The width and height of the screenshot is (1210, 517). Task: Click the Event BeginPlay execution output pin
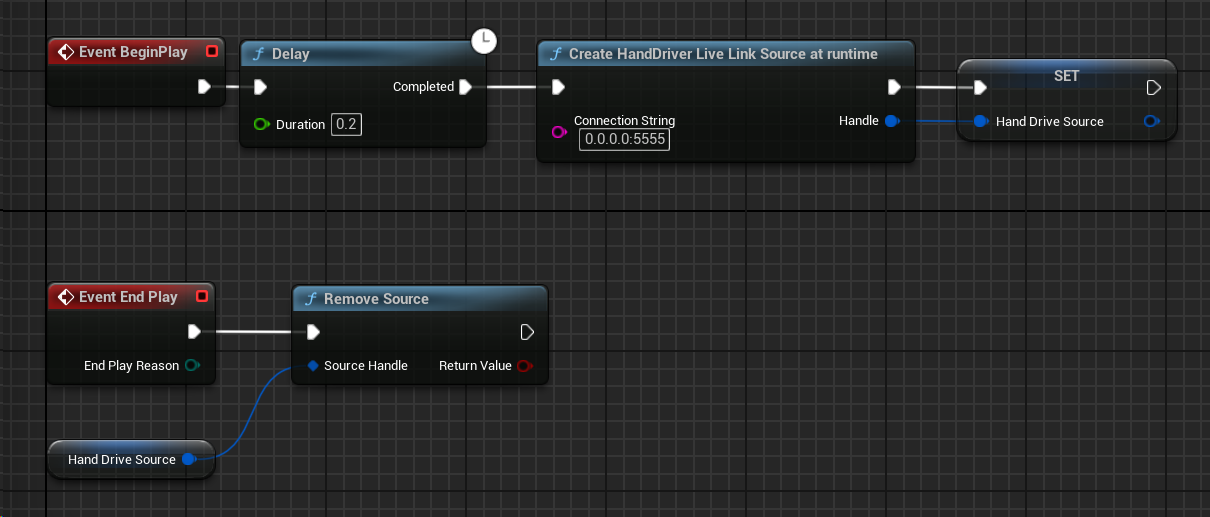[x=204, y=87]
